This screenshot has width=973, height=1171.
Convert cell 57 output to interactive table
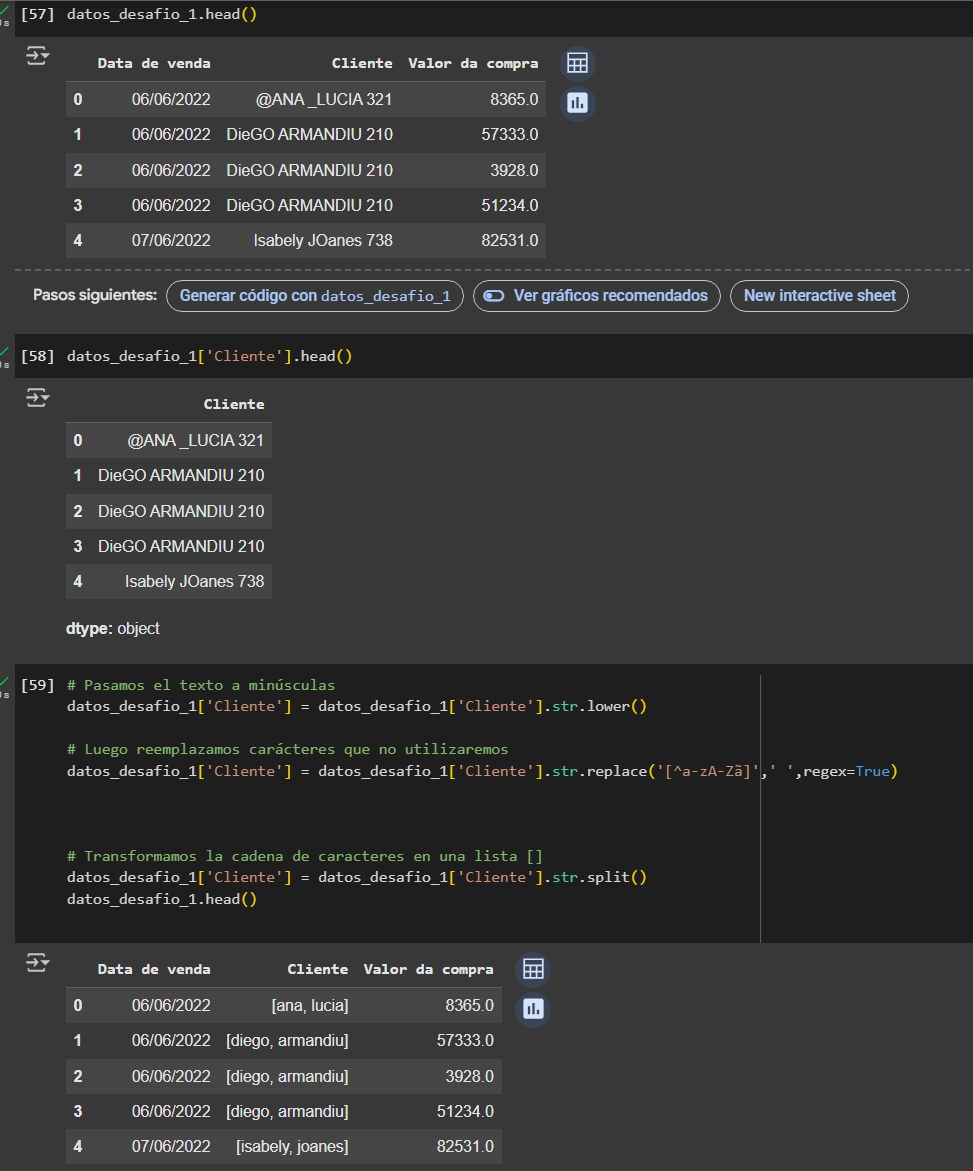(x=577, y=63)
